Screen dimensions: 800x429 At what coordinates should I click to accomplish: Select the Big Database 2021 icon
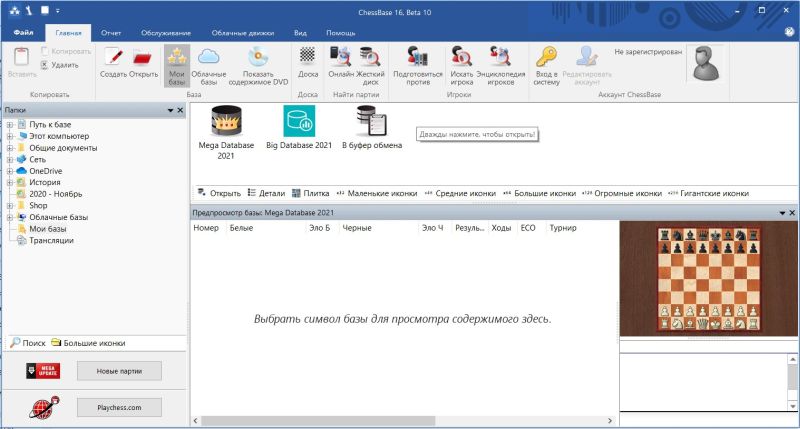pyautogui.click(x=299, y=122)
